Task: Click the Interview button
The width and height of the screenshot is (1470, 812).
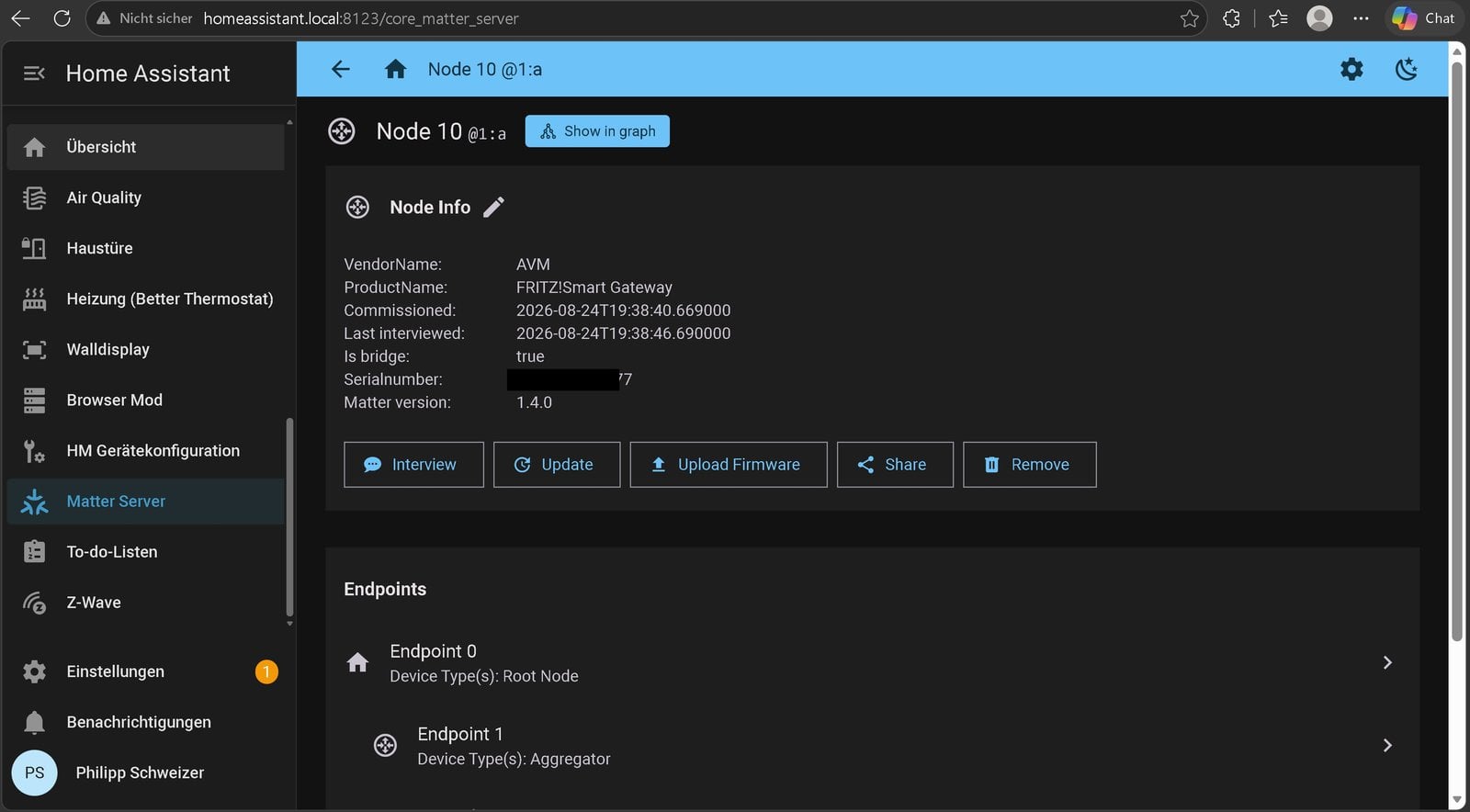Action: [413, 465]
